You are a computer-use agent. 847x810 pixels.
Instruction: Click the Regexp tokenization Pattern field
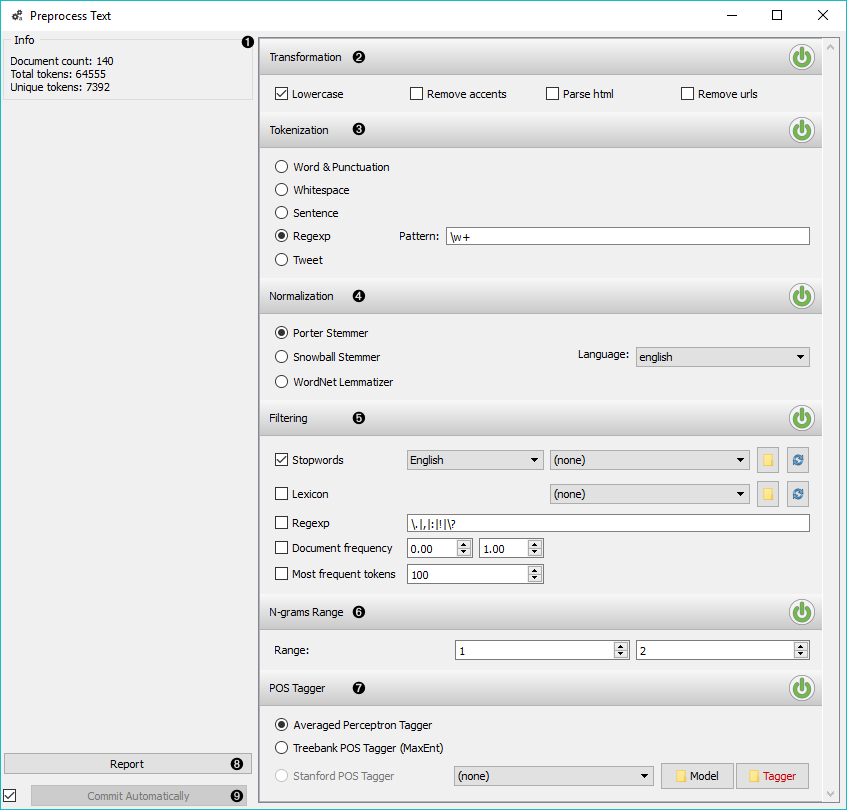[x=627, y=237]
